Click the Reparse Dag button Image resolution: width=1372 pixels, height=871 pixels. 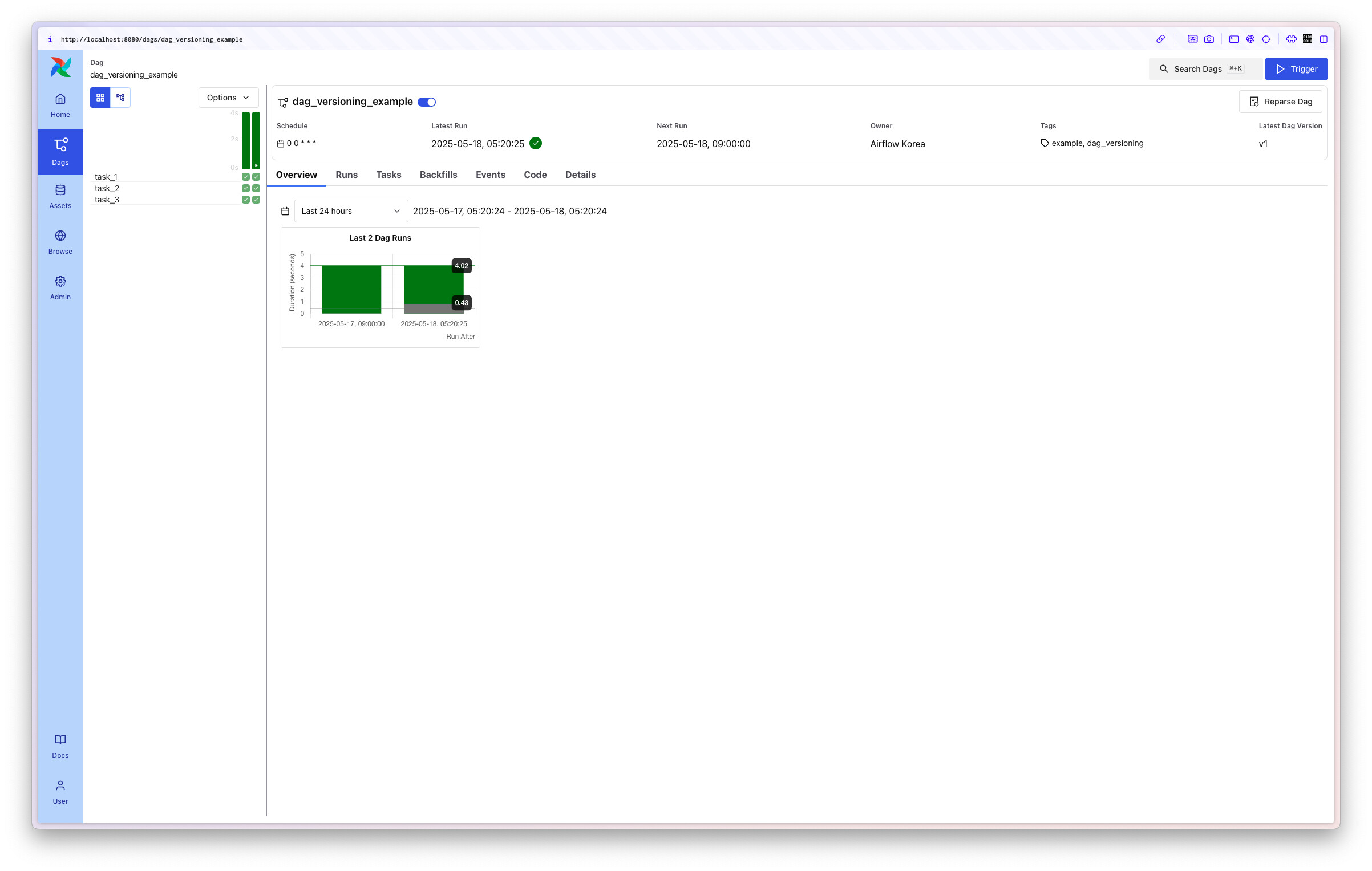coord(1280,102)
